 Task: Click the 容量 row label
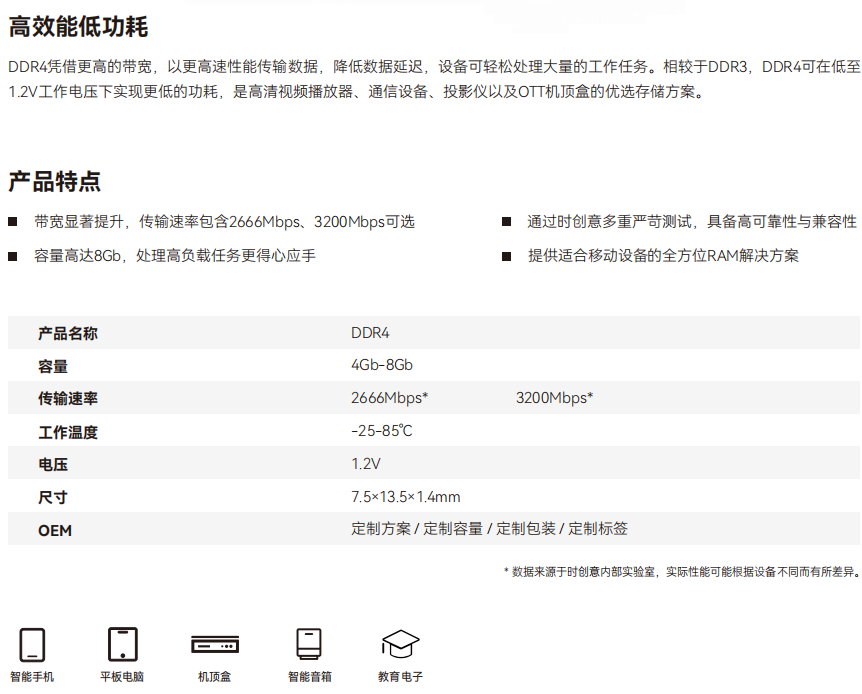coord(55,366)
